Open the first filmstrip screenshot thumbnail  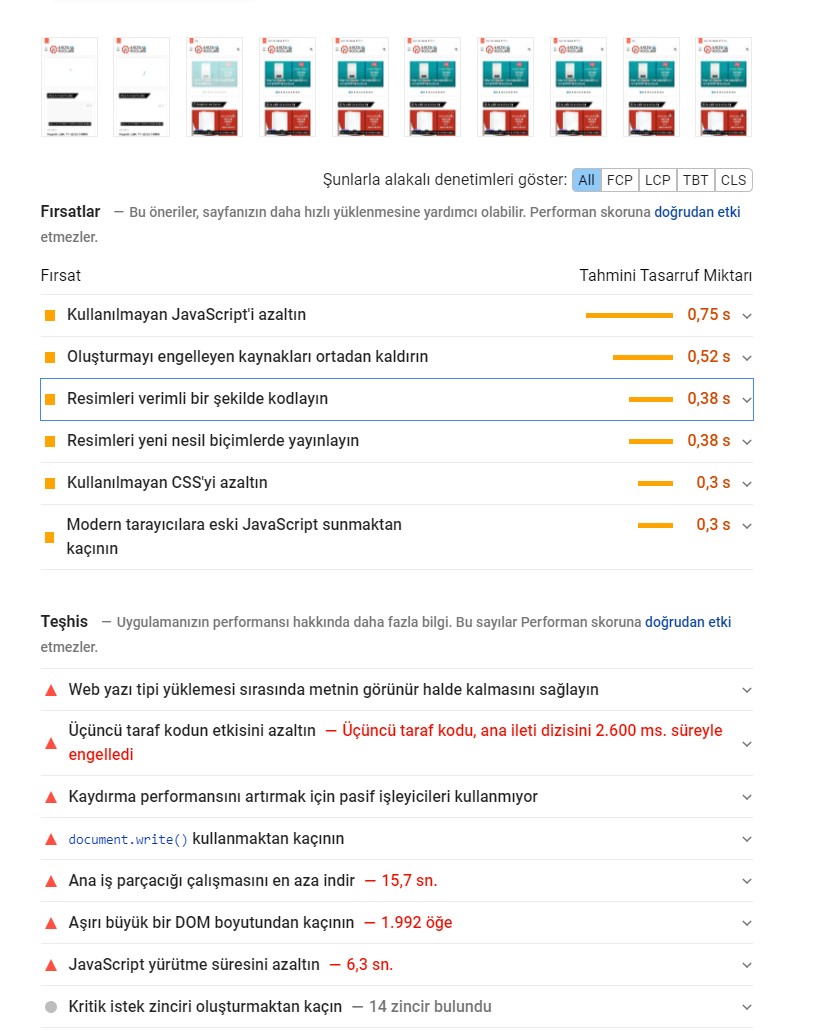(69, 87)
